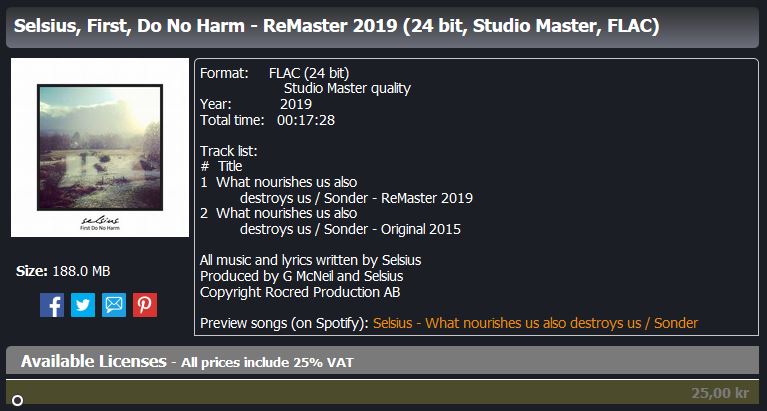The height and width of the screenshot is (411, 767).
Task: Click the Total time 00:17:28 text
Action: [x=268, y=120]
